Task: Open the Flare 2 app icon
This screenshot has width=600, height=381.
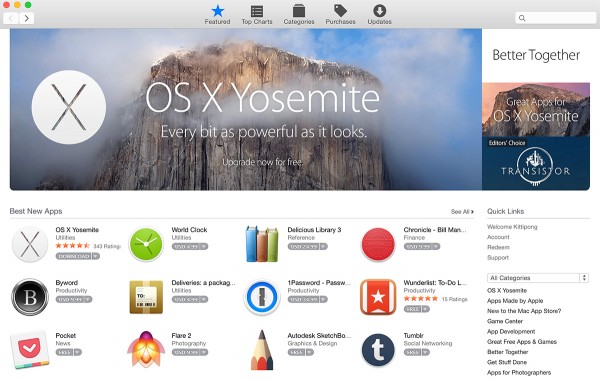Action: pyautogui.click(x=146, y=349)
